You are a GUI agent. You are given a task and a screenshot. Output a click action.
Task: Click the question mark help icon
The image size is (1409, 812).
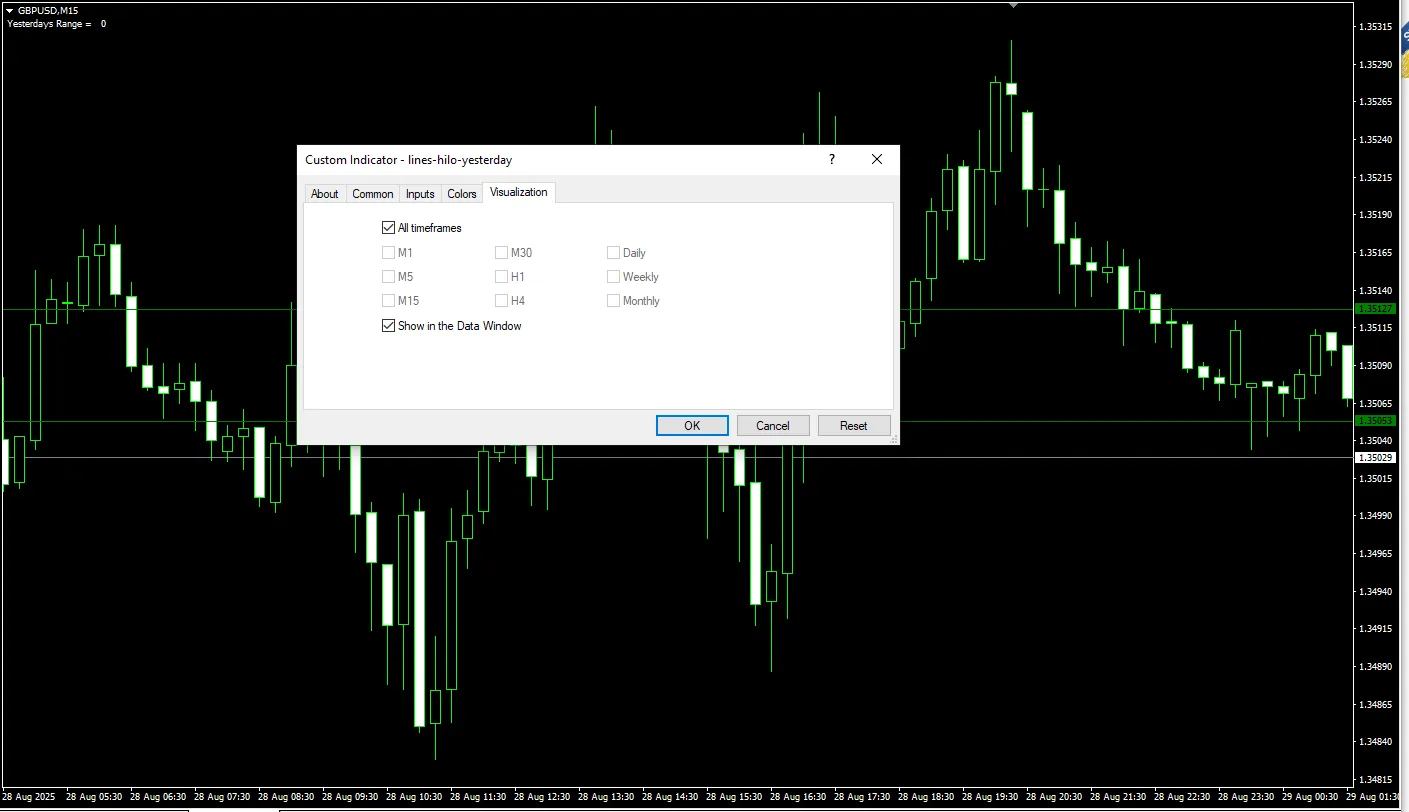tap(831, 159)
